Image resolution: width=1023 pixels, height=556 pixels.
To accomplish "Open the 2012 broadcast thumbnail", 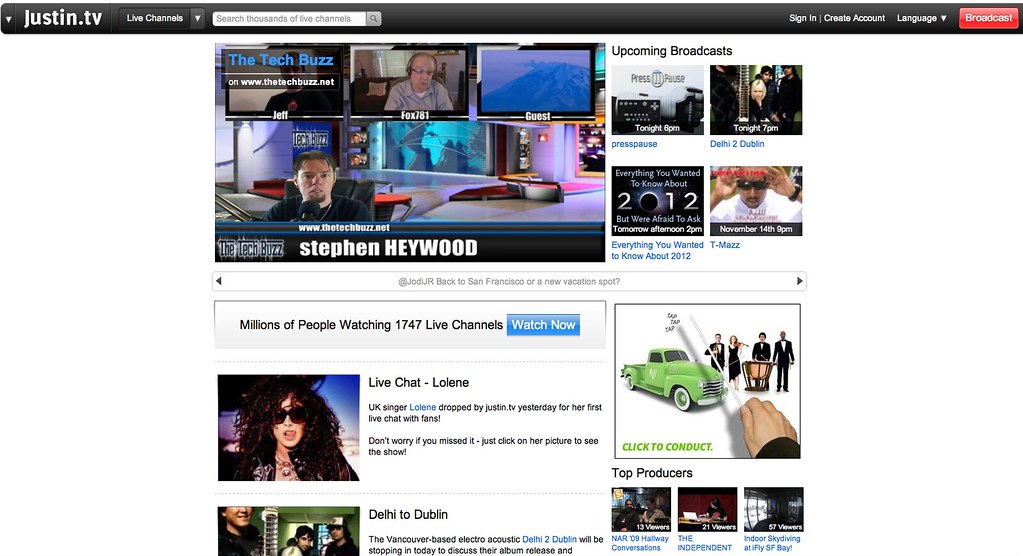I will [x=658, y=201].
